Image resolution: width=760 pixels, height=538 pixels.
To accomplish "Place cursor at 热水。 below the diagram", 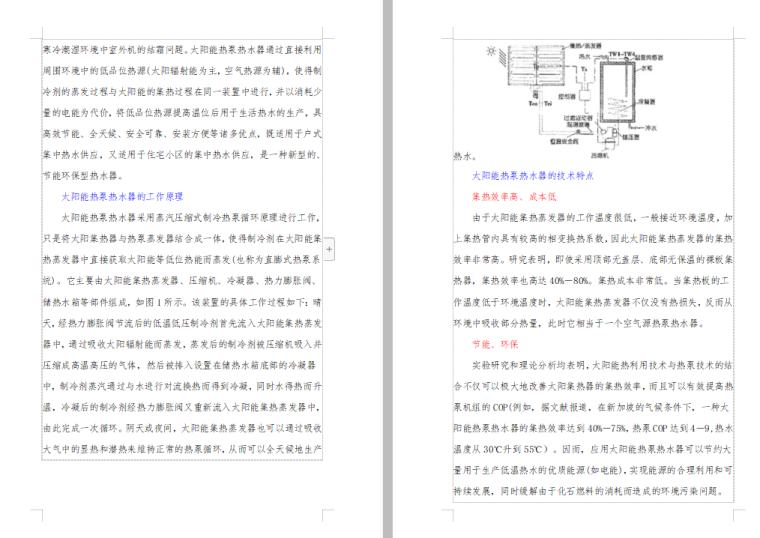I will click(461, 156).
